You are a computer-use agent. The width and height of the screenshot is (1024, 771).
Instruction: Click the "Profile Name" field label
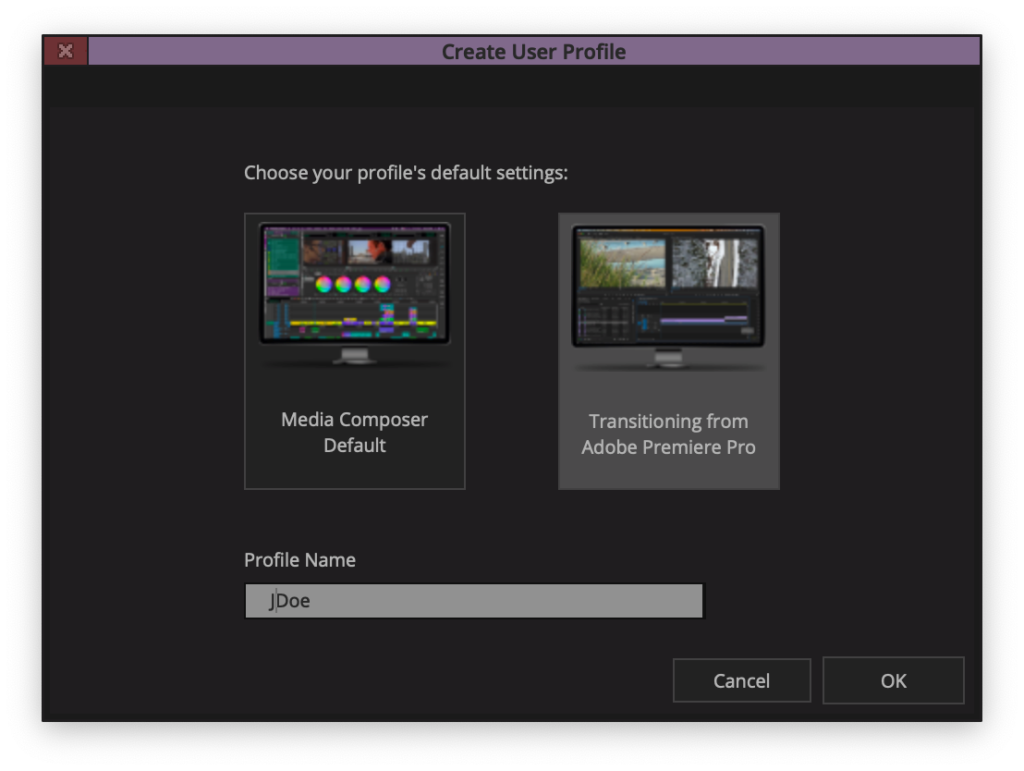[300, 560]
